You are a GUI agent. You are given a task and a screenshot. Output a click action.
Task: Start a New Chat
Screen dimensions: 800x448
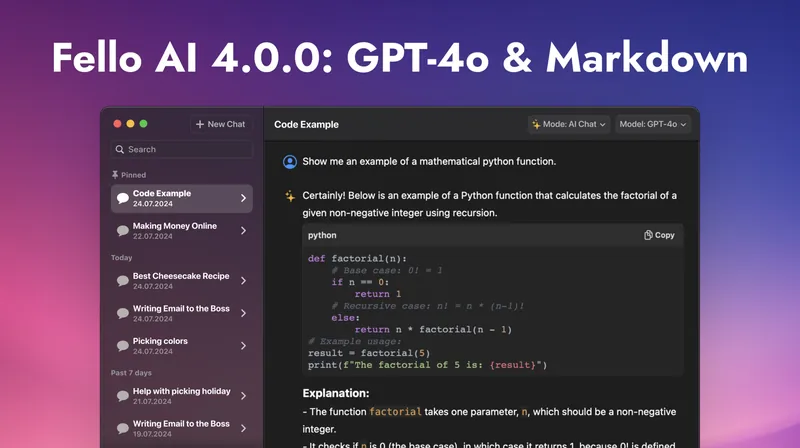(x=220, y=124)
